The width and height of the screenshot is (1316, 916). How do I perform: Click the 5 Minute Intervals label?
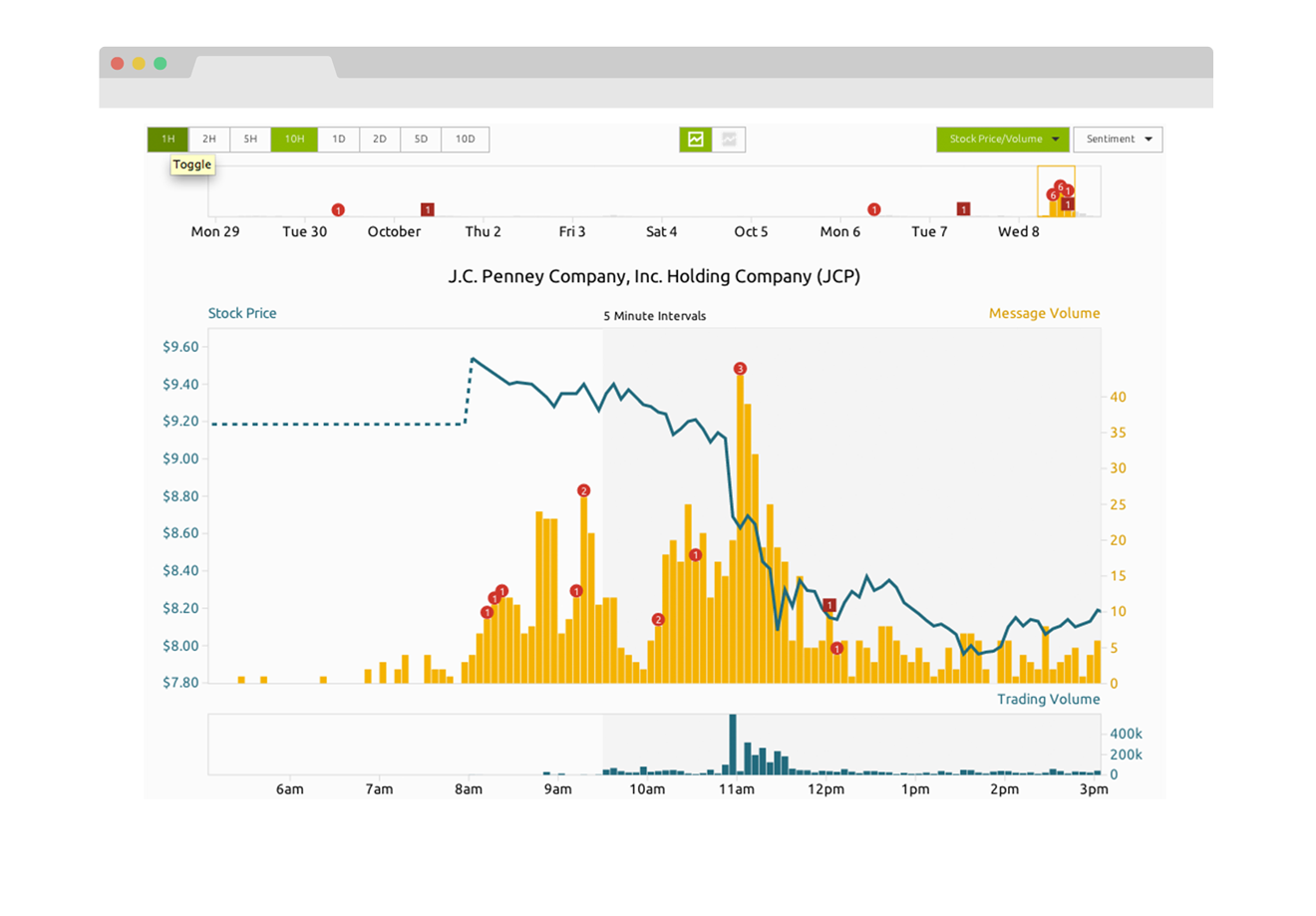655,316
